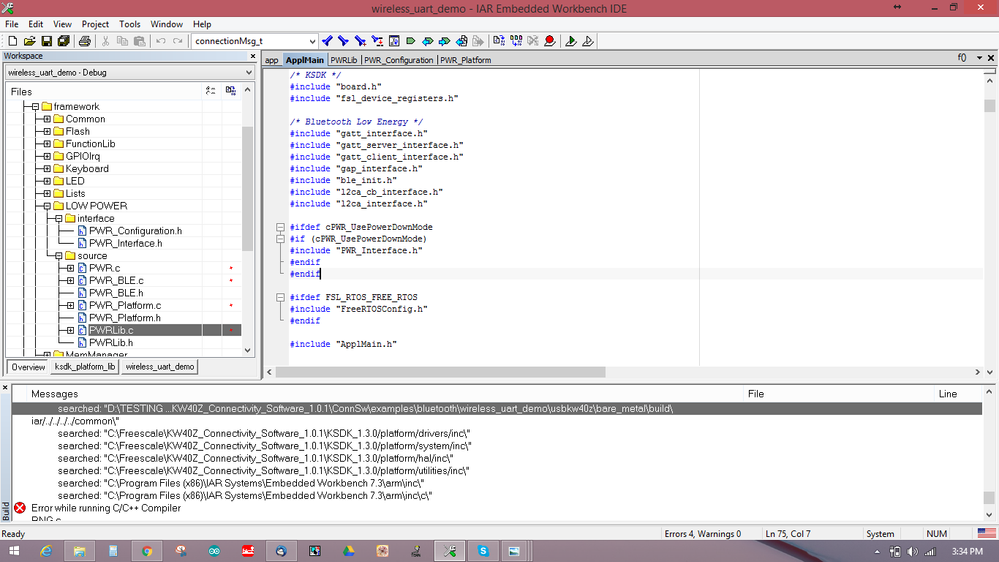
Task: Click the Save All icon
Action: [63, 41]
